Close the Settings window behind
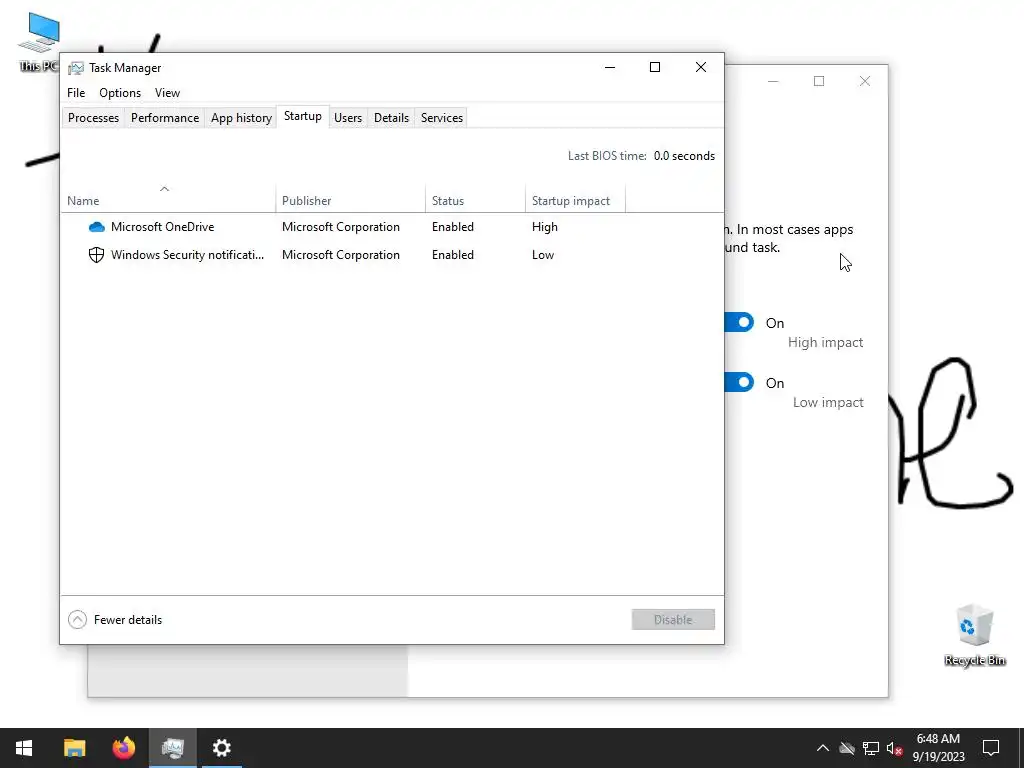1024x768 pixels. [x=865, y=81]
